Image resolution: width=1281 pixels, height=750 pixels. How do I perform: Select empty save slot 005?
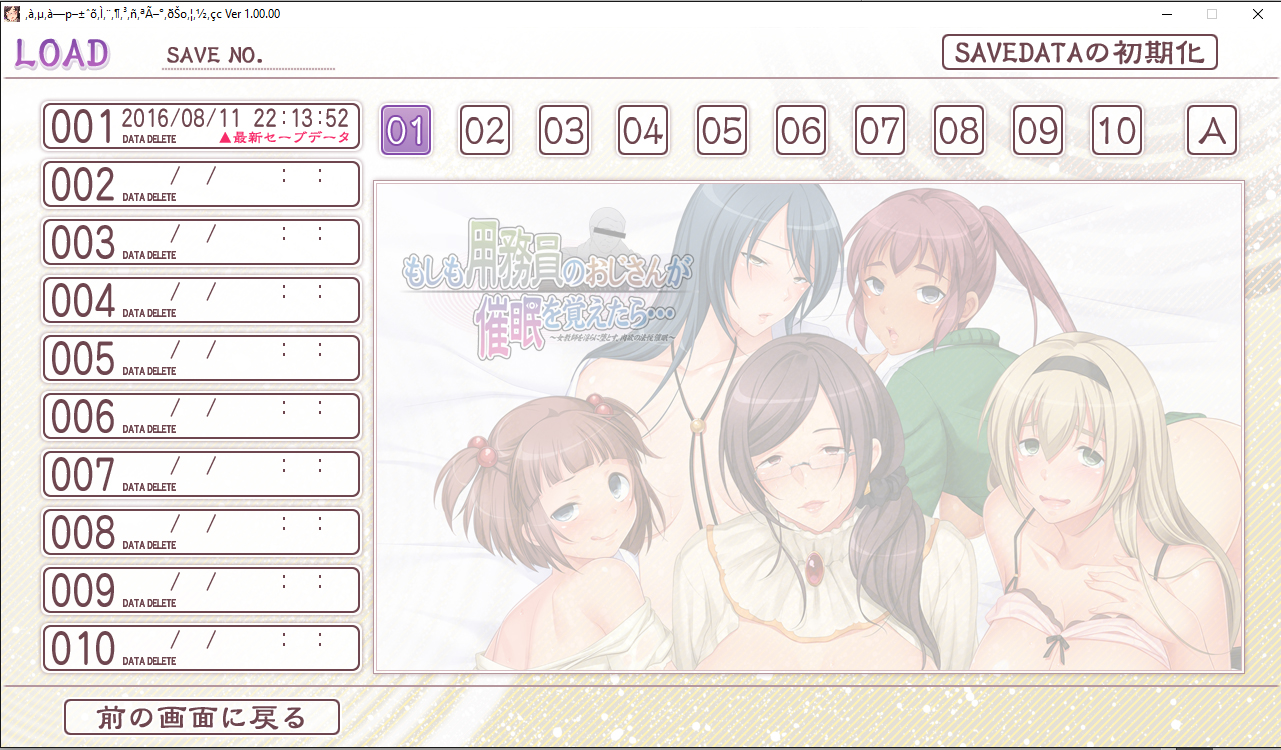tap(201, 358)
